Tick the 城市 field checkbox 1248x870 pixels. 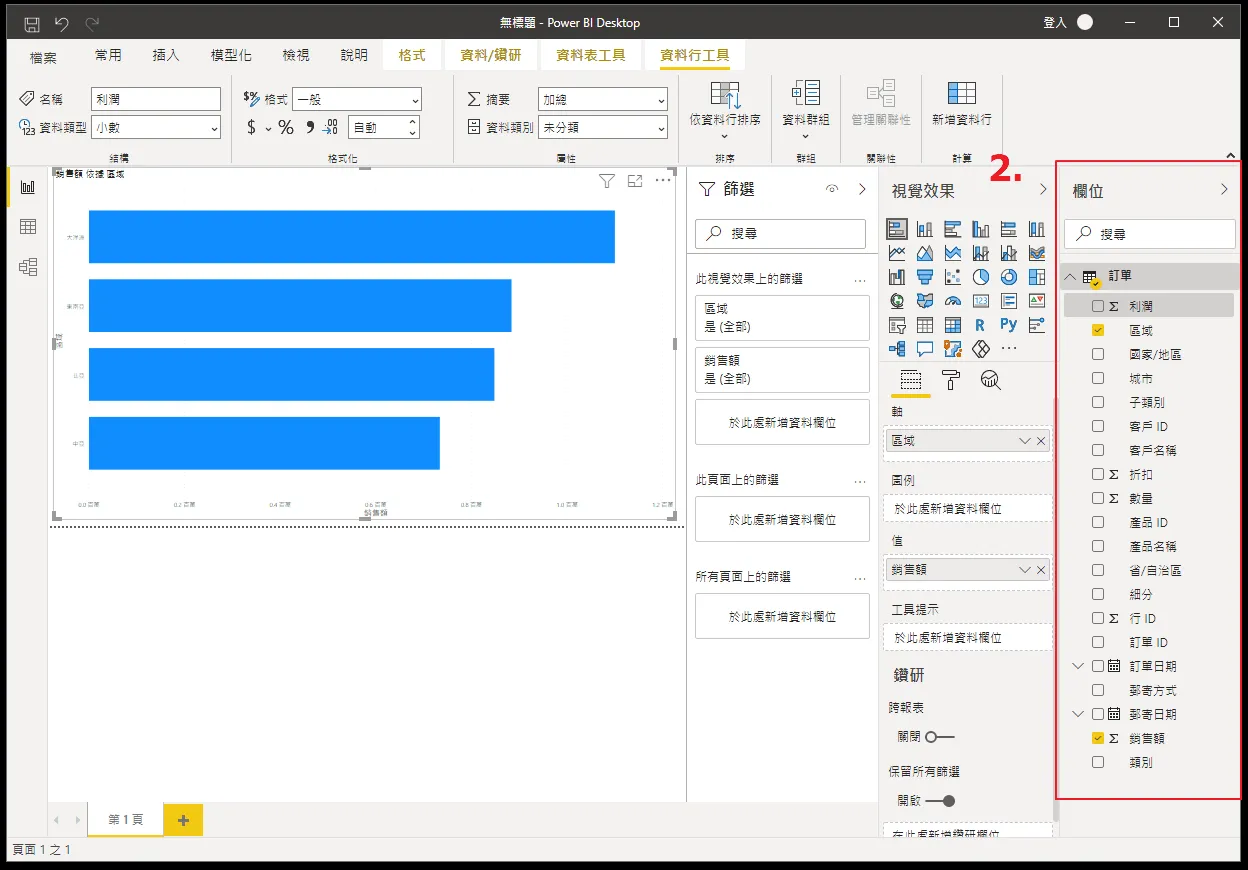coord(1098,378)
